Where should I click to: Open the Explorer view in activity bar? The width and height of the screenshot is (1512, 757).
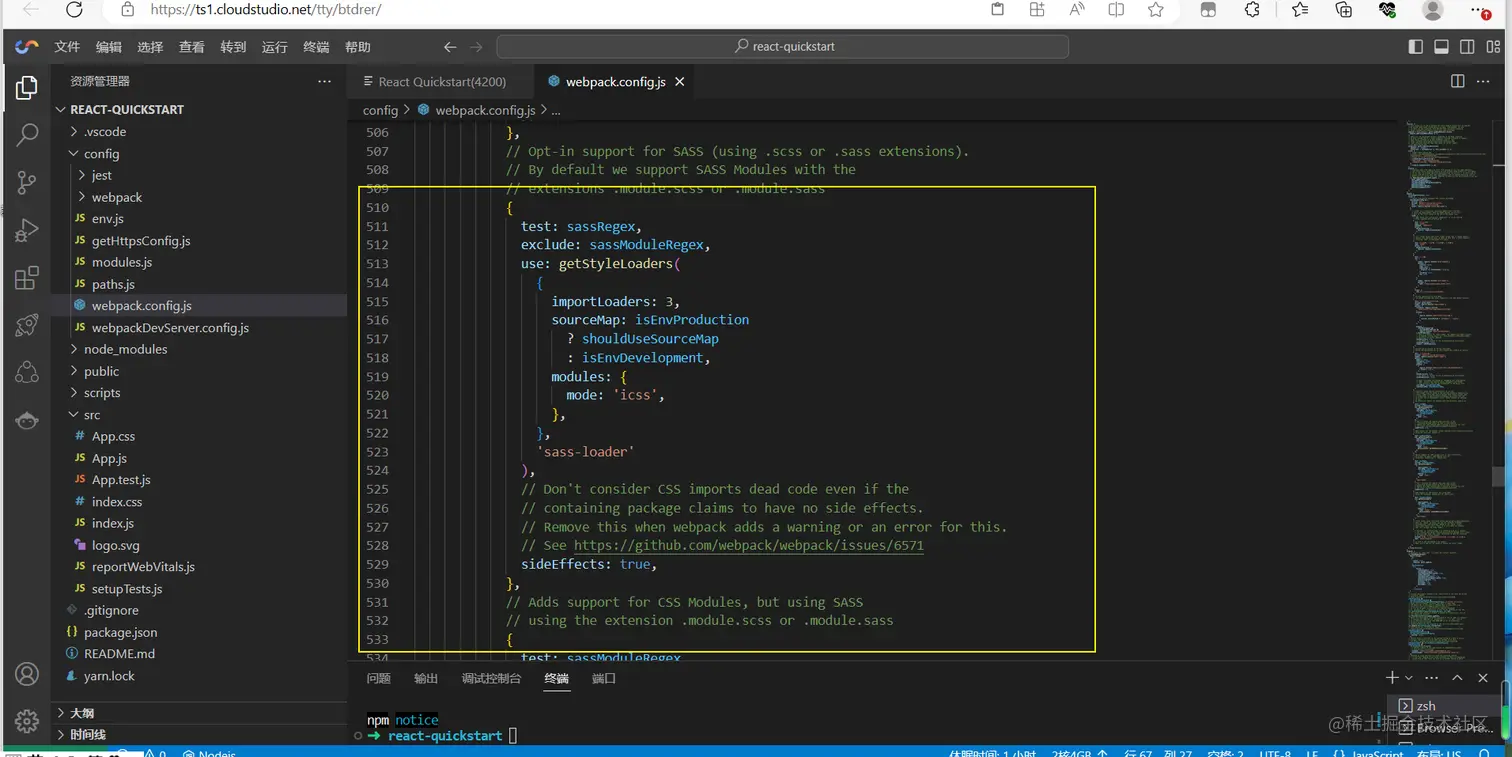(27, 88)
